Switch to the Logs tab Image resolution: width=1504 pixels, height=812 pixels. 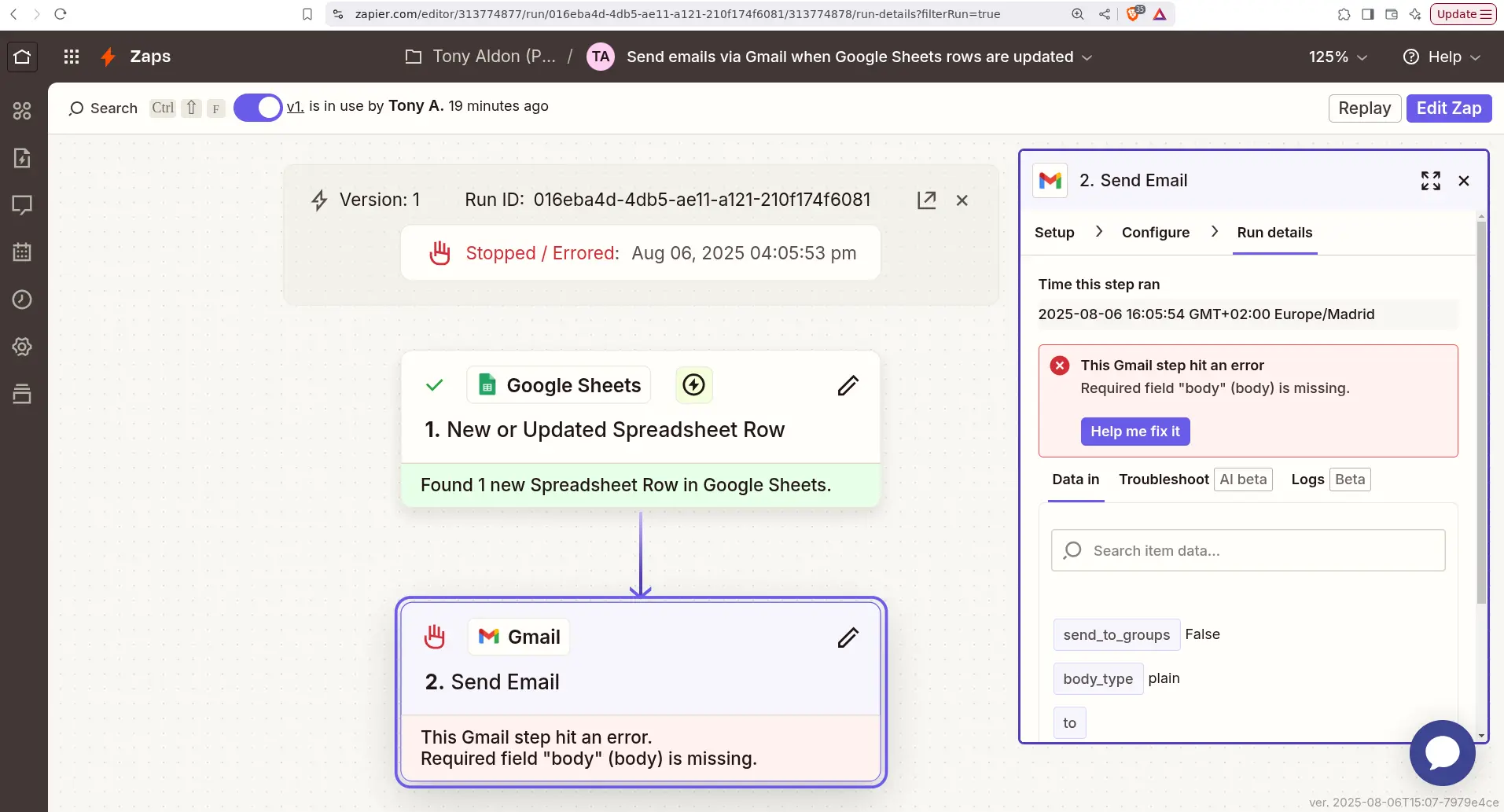[x=1307, y=479]
